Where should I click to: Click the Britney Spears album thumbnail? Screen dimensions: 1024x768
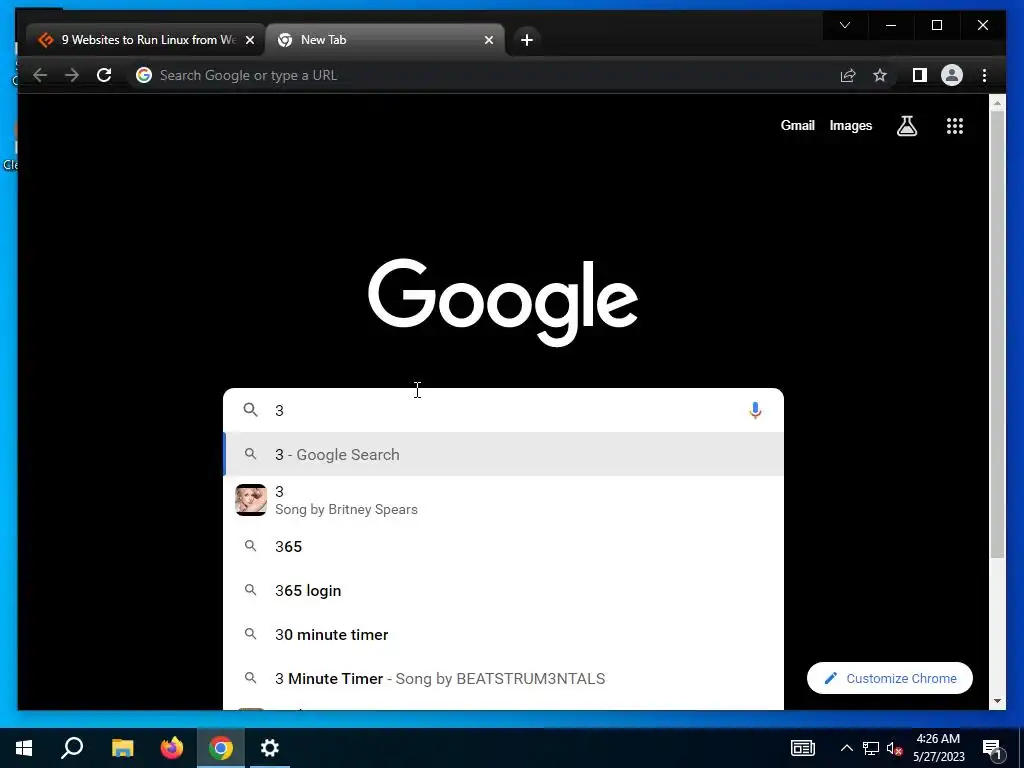[x=251, y=500]
